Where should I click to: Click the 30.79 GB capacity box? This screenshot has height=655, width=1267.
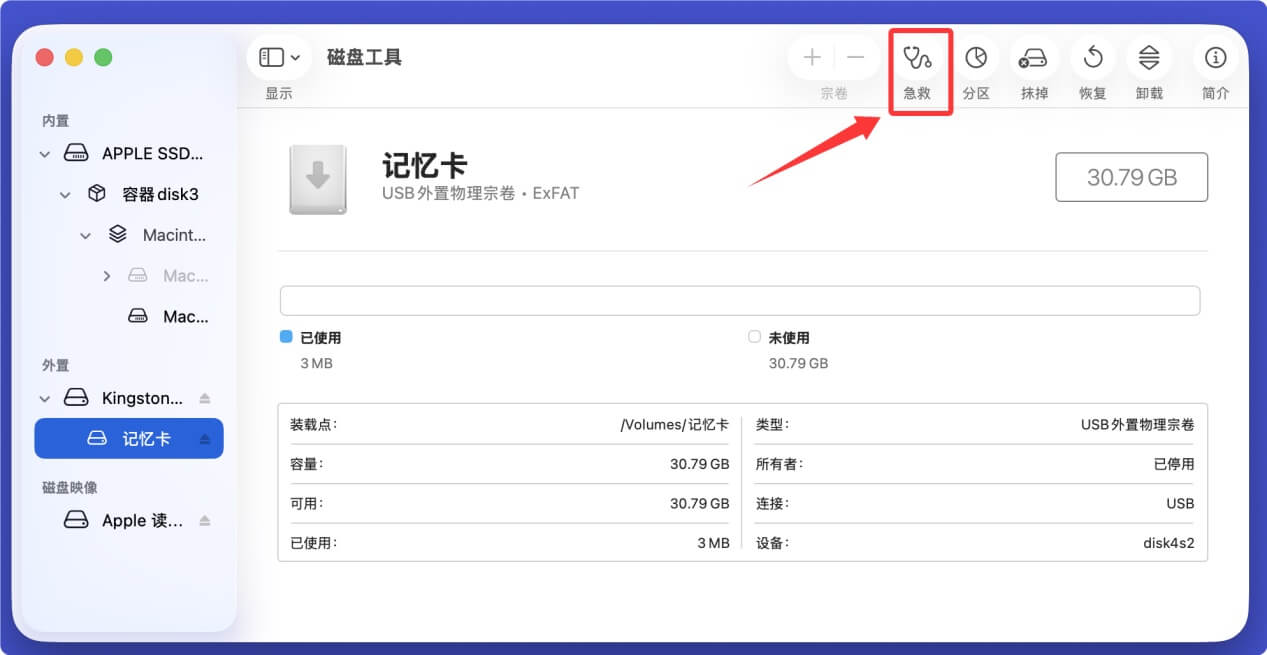pyautogui.click(x=1131, y=177)
